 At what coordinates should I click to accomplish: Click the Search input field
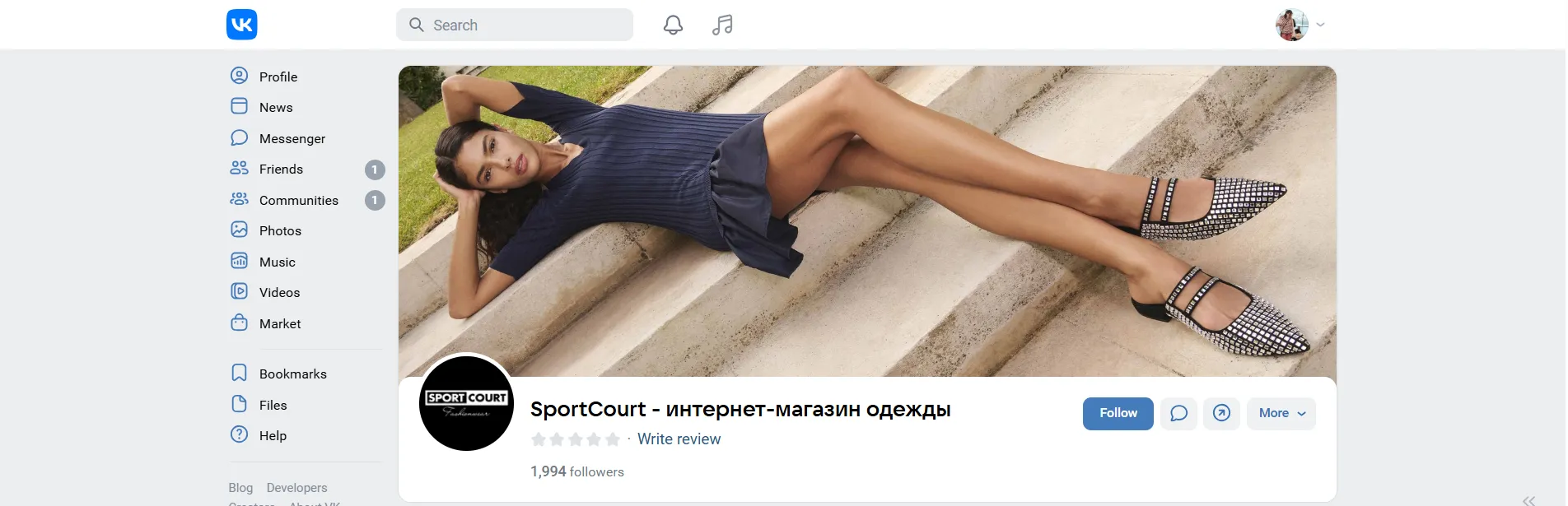tap(515, 25)
